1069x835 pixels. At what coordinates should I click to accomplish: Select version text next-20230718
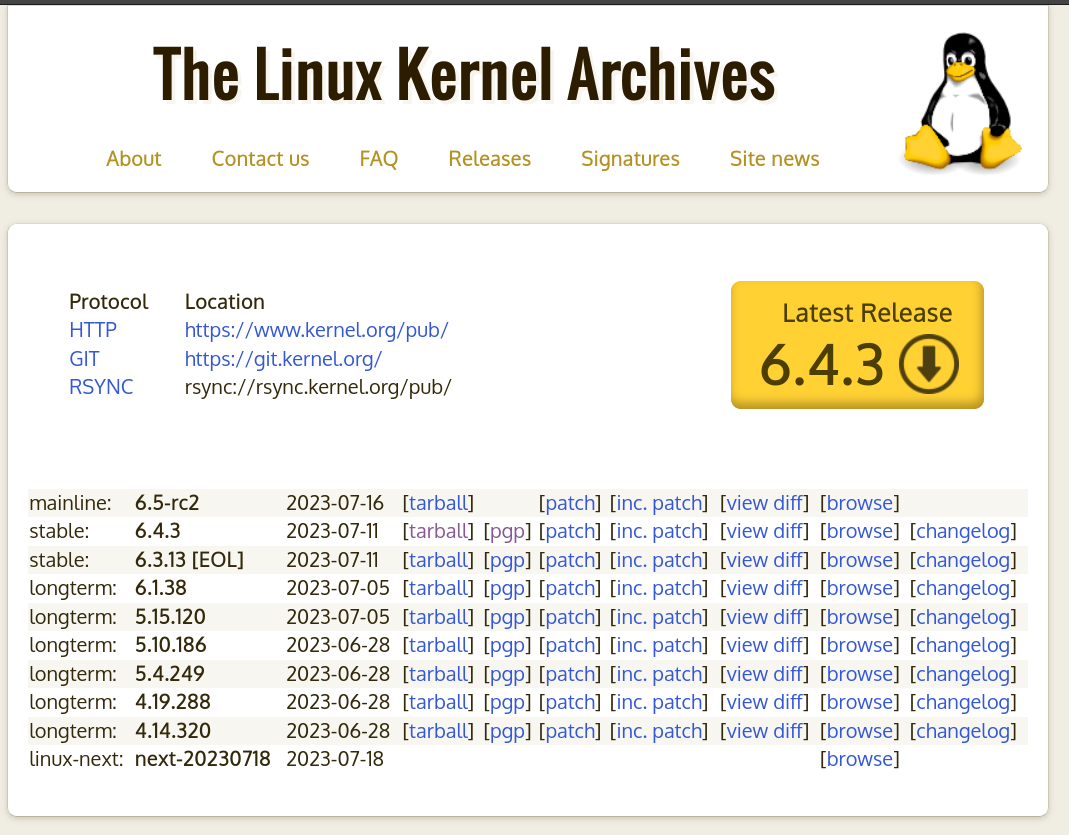[x=202, y=759]
